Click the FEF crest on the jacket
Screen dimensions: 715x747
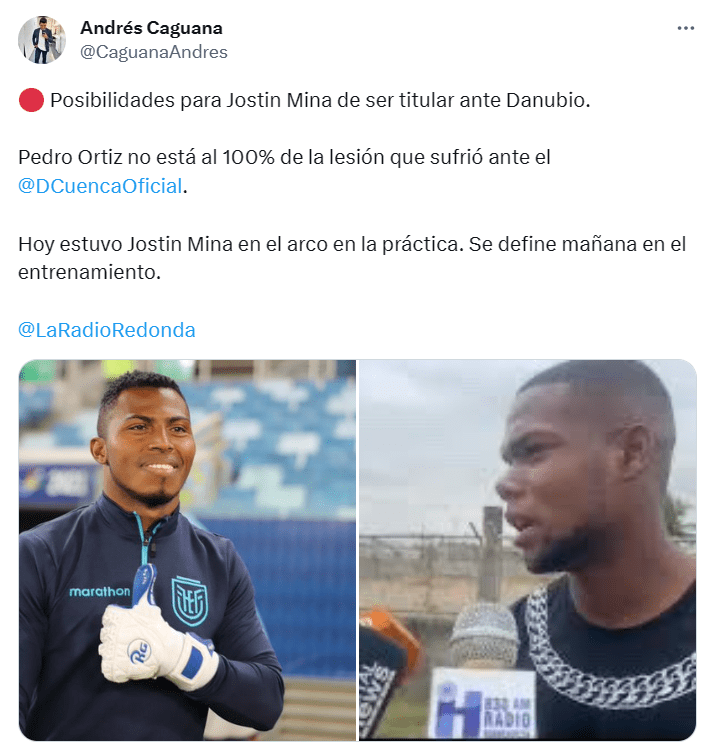click(x=190, y=601)
